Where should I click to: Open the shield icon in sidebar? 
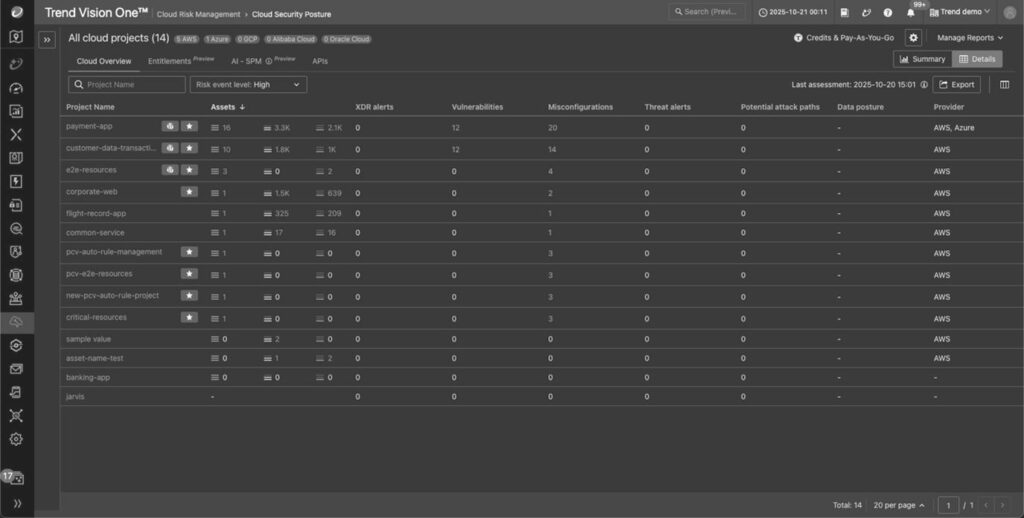point(16,251)
